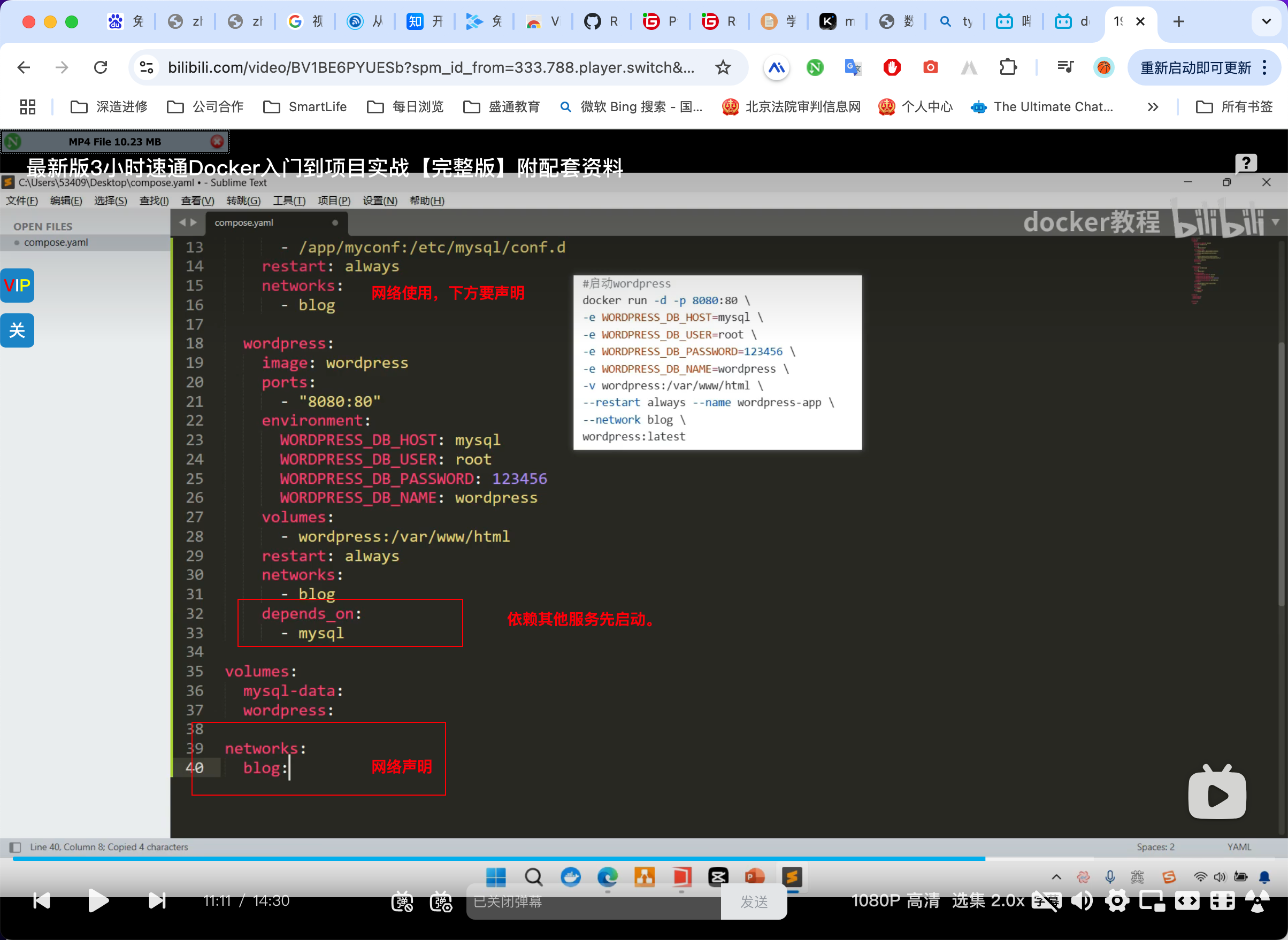
Task: Open the 选集 episode list
Action: (969, 901)
